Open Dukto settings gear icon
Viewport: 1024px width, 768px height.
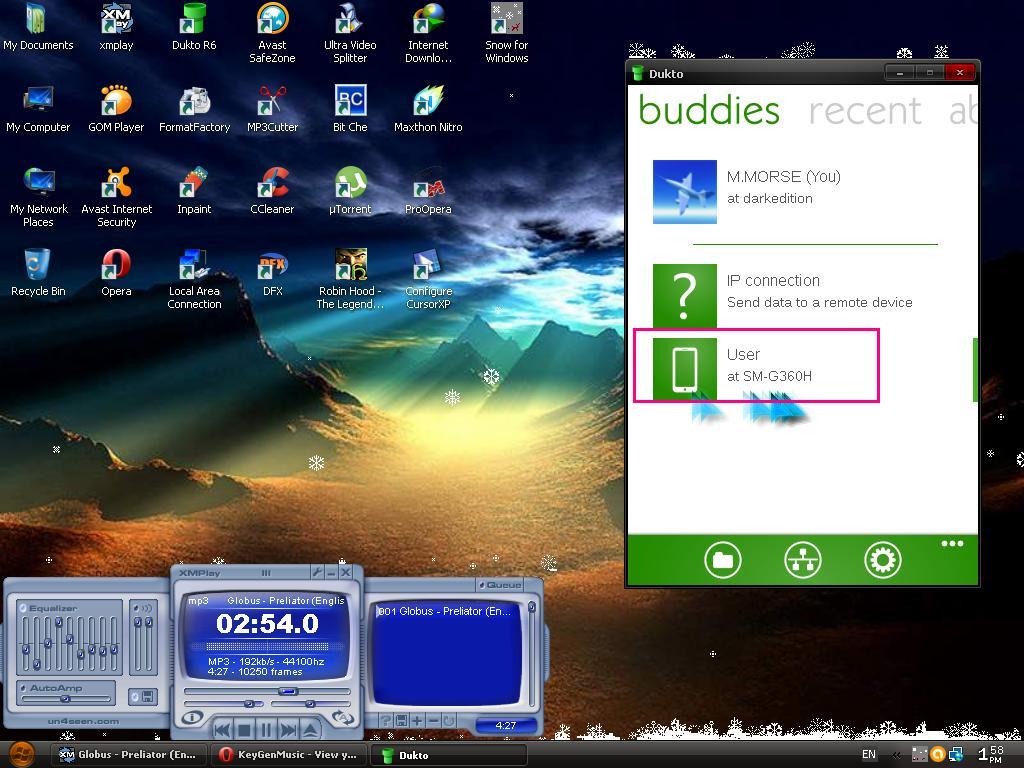point(883,560)
